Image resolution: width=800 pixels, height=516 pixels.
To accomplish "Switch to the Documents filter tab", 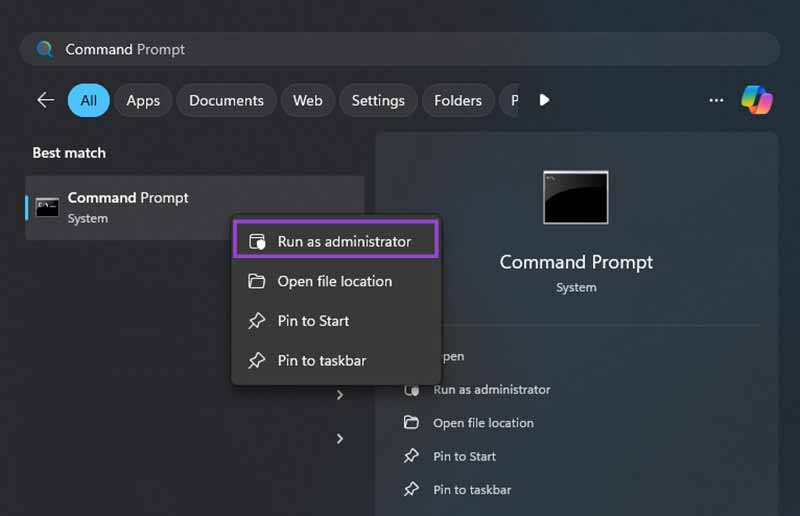I will click(226, 100).
